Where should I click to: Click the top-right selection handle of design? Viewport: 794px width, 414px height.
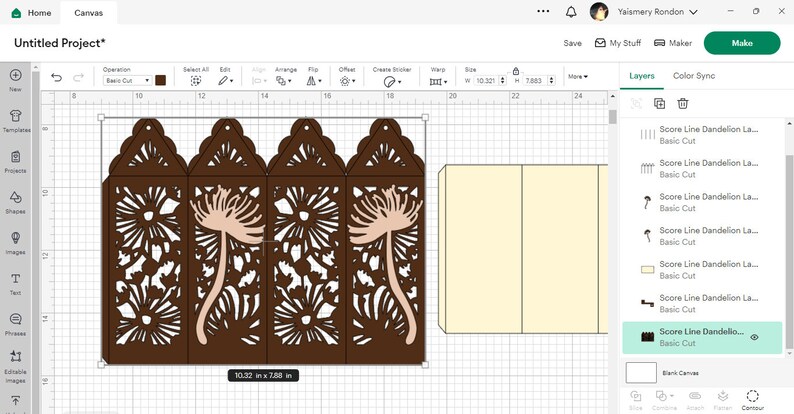(x=425, y=117)
